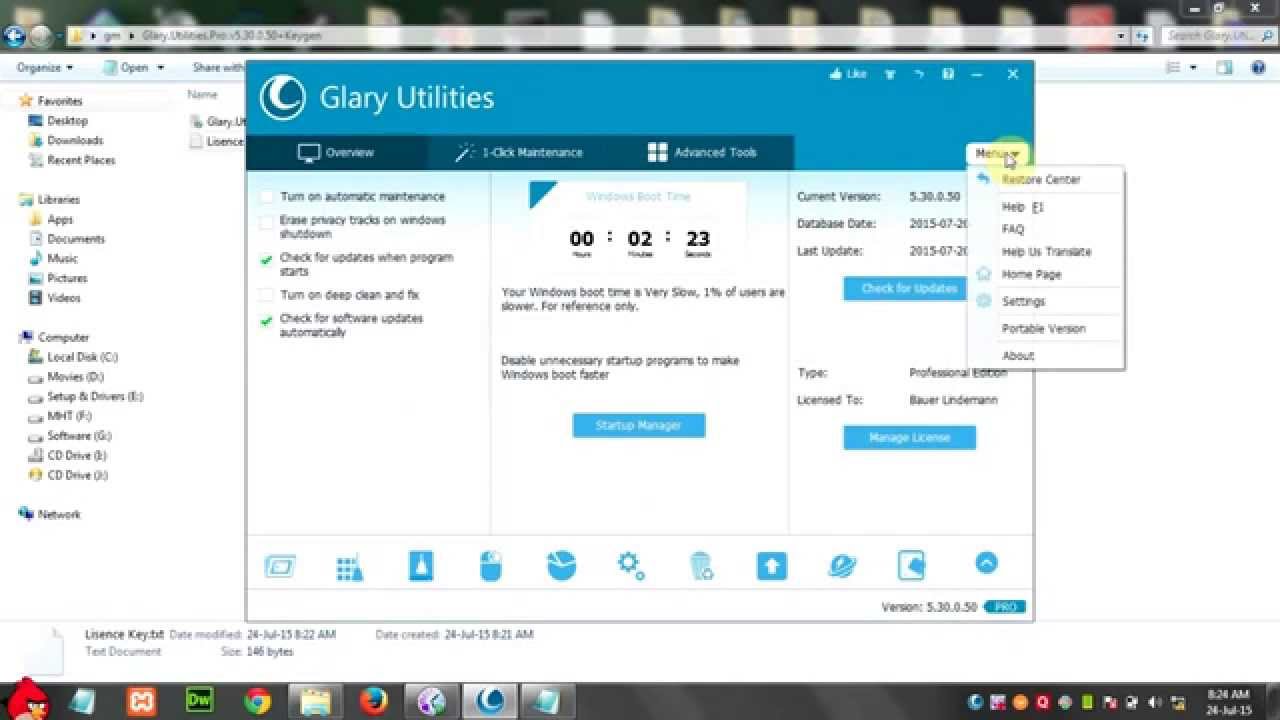Select Downloads under Favorites
The image size is (1280, 720).
point(75,141)
